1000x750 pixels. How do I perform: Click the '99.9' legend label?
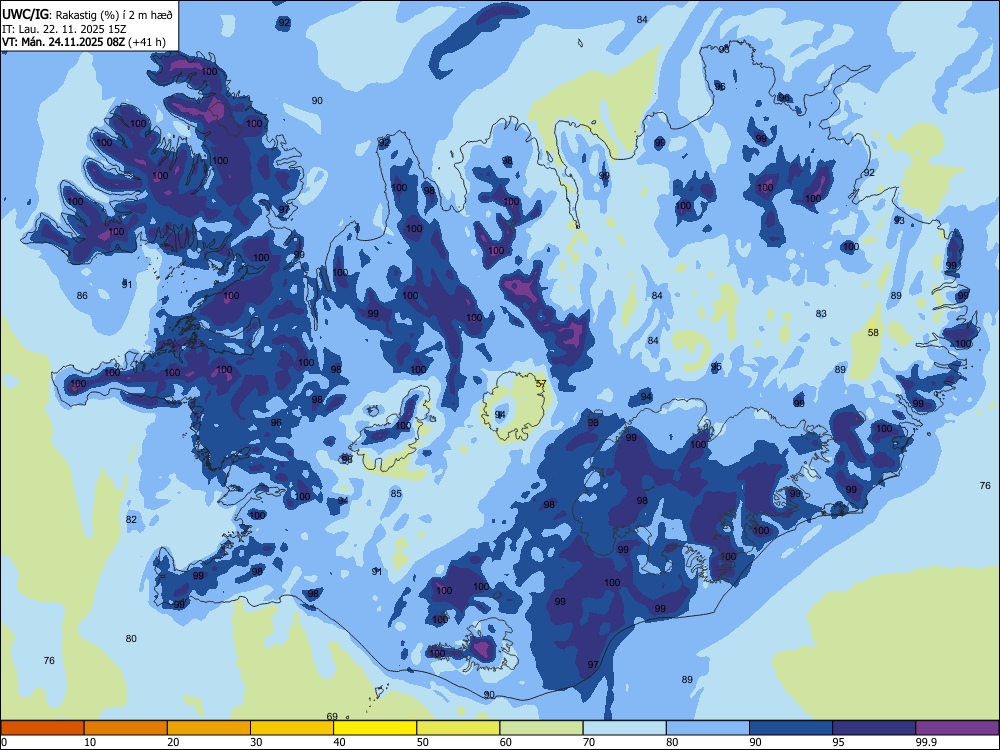click(x=925, y=742)
